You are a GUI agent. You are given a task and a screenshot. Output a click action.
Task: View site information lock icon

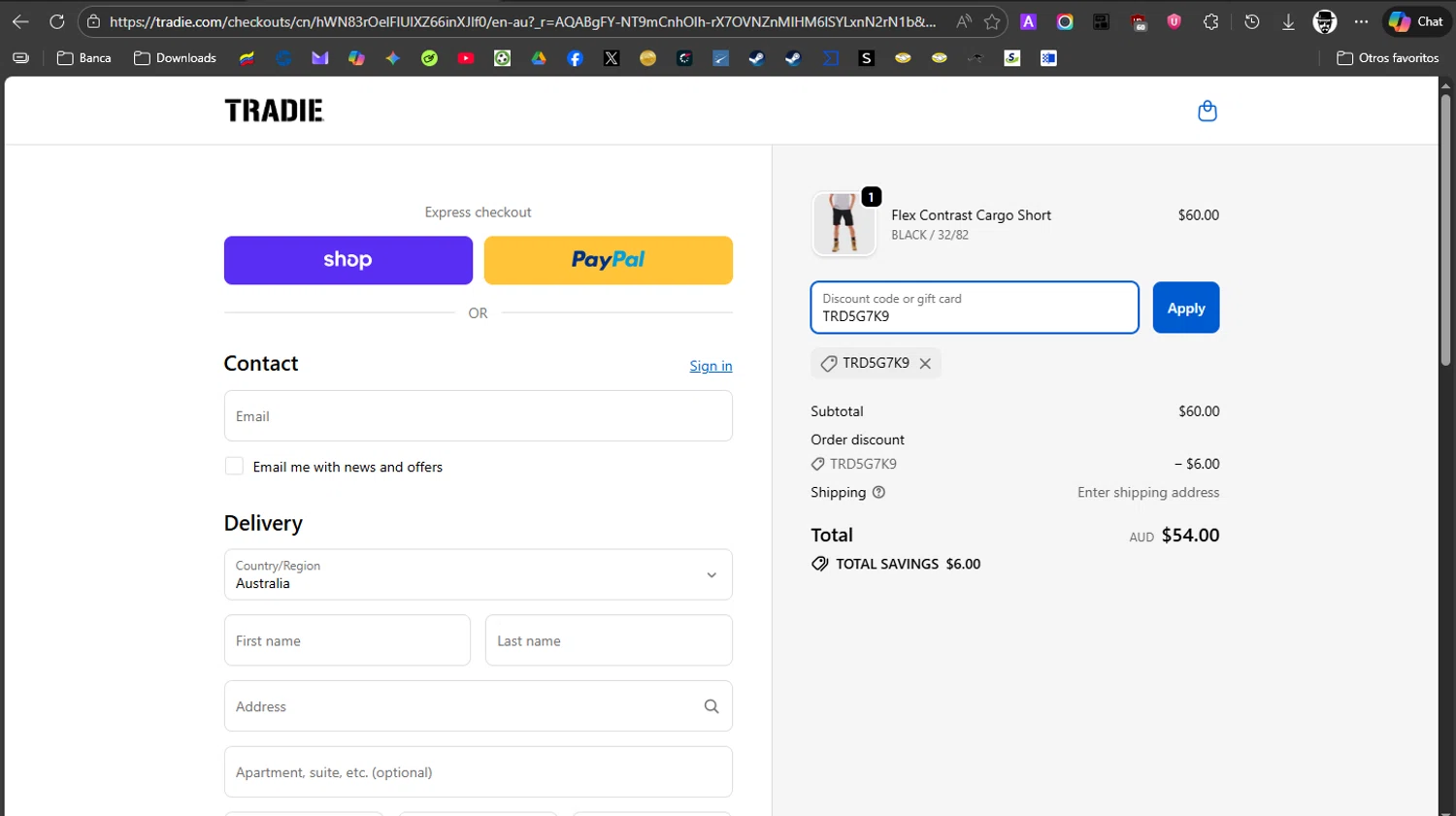(93, 21)
